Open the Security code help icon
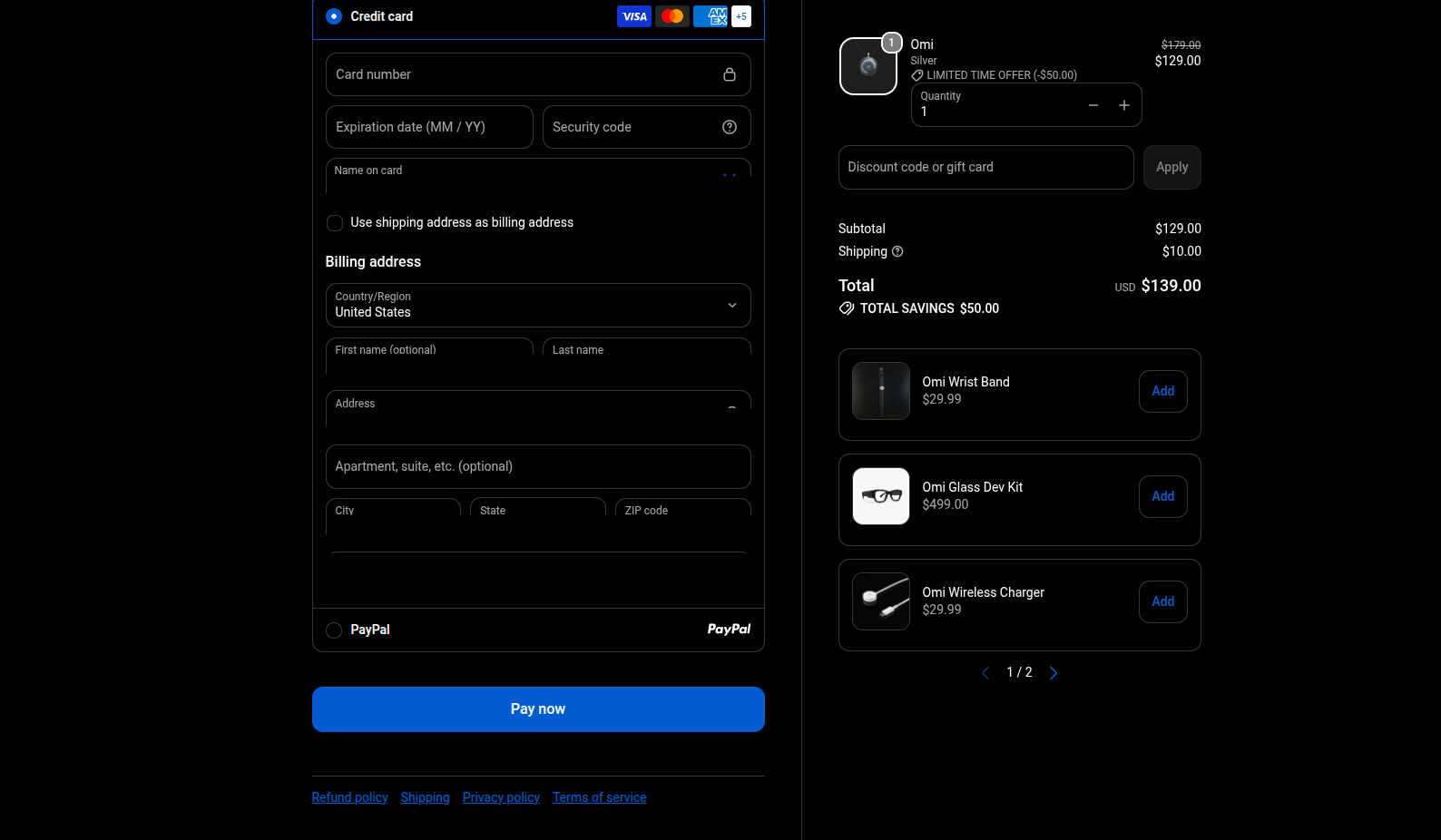Image resolution: width=1441 pixels, height=840 pixels. [x=730, y=127]
